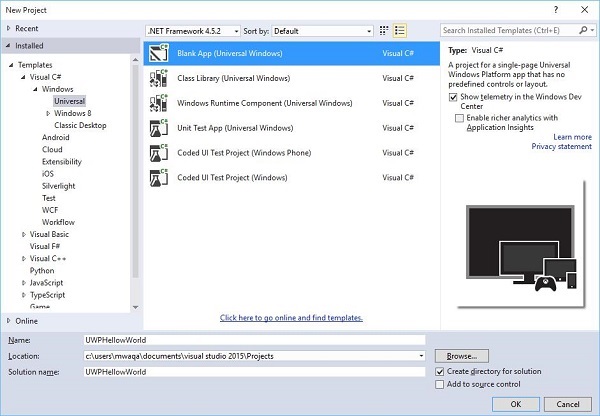
Task: Choose Windows Runtime Component template icon
Action: 157,103
